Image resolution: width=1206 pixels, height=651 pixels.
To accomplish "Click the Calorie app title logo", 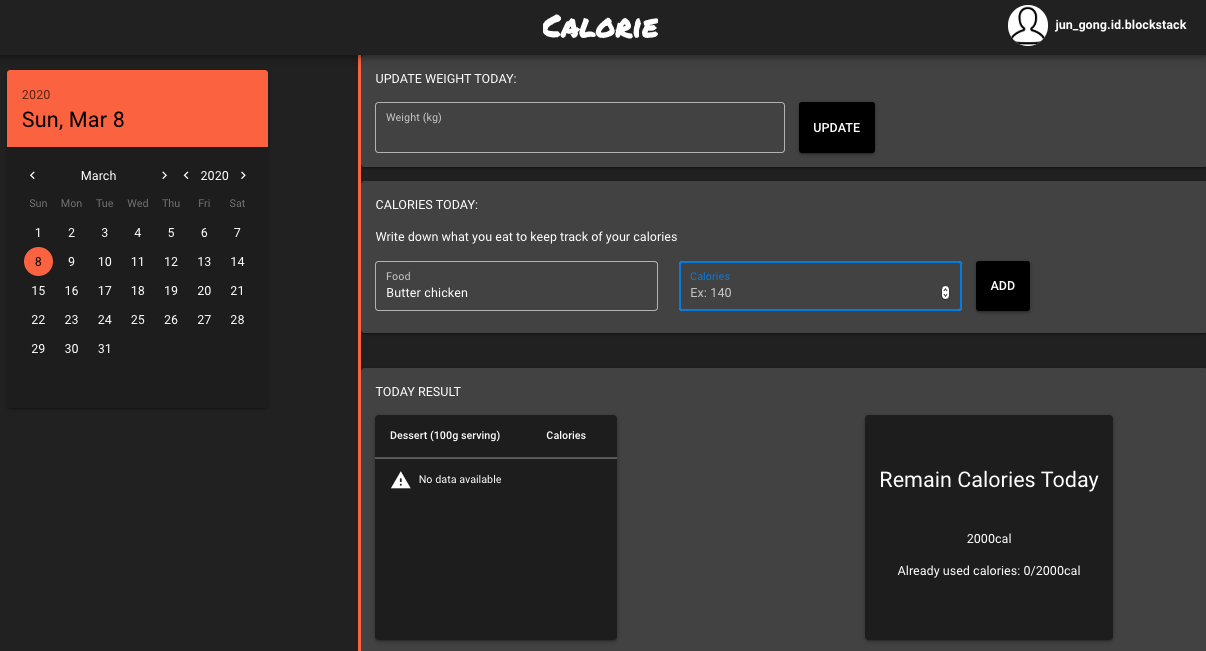I will [x=601, y=27].
